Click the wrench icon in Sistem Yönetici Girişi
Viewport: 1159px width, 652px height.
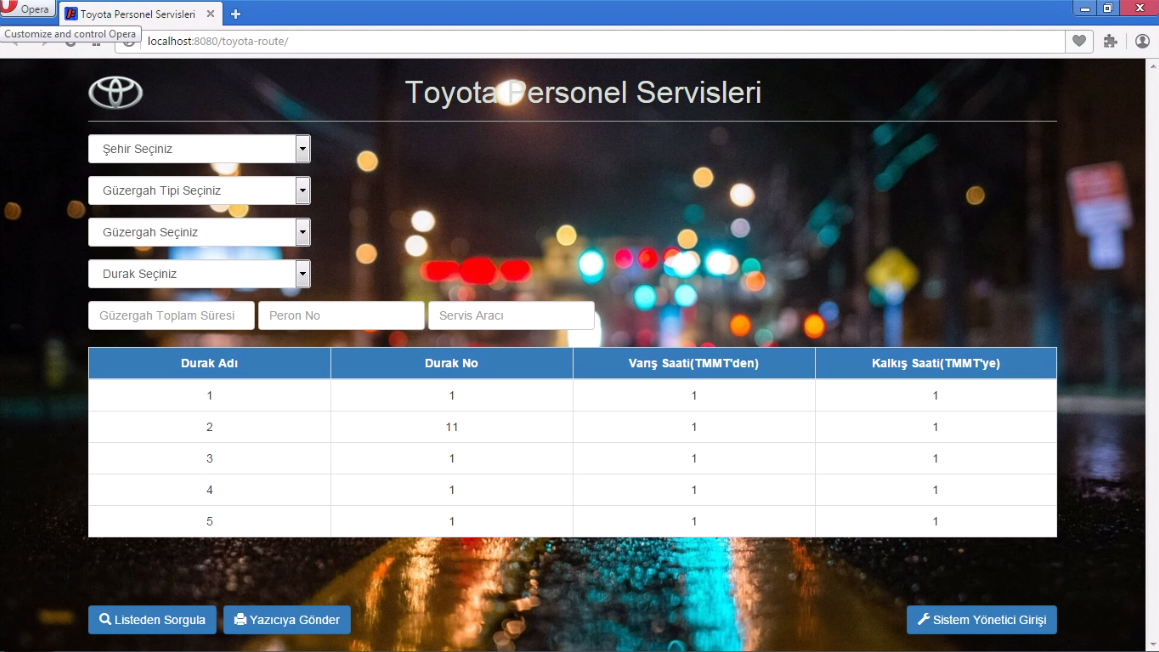click(x=923, y=619)
